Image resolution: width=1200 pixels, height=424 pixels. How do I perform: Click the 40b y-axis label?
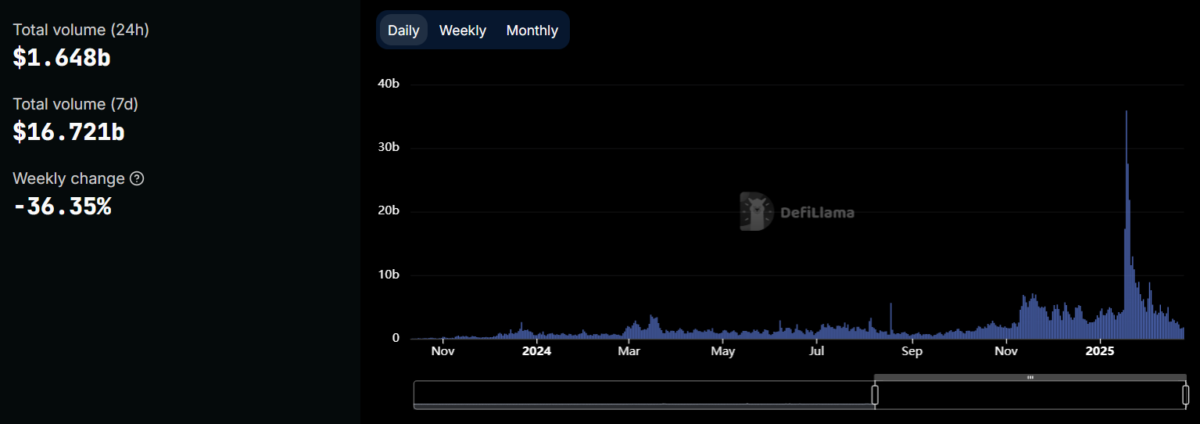(389, 84)
